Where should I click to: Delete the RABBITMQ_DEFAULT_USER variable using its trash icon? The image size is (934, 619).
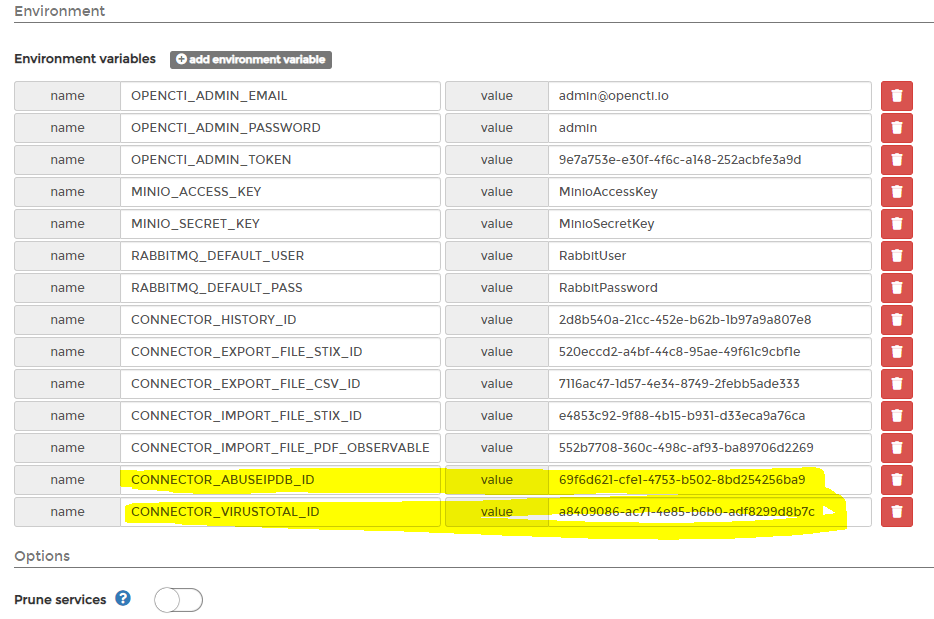pos(897,255)
